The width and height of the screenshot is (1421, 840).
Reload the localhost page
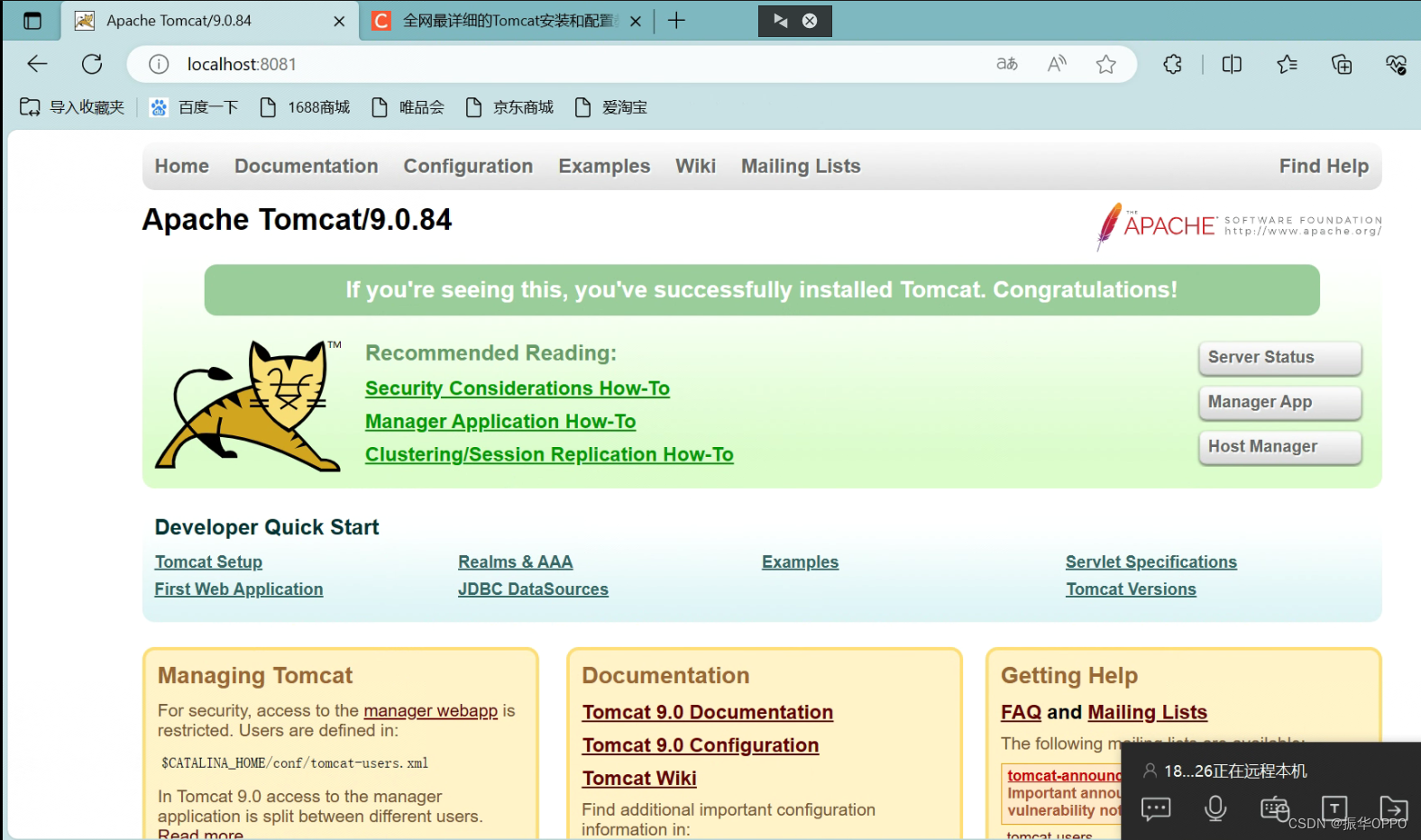pyautogui.click(x=92, y=64)
